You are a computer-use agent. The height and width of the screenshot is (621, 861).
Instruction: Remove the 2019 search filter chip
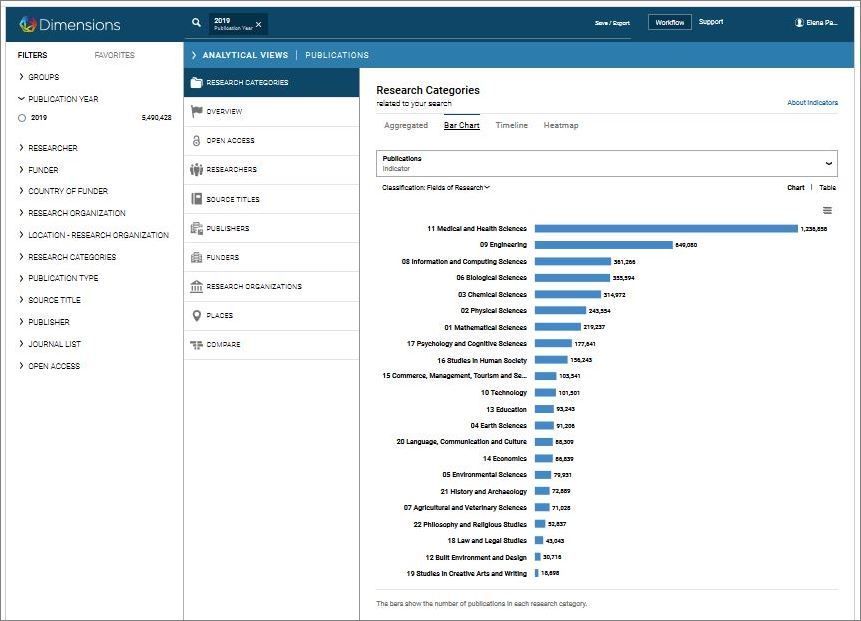coord(259,24)
